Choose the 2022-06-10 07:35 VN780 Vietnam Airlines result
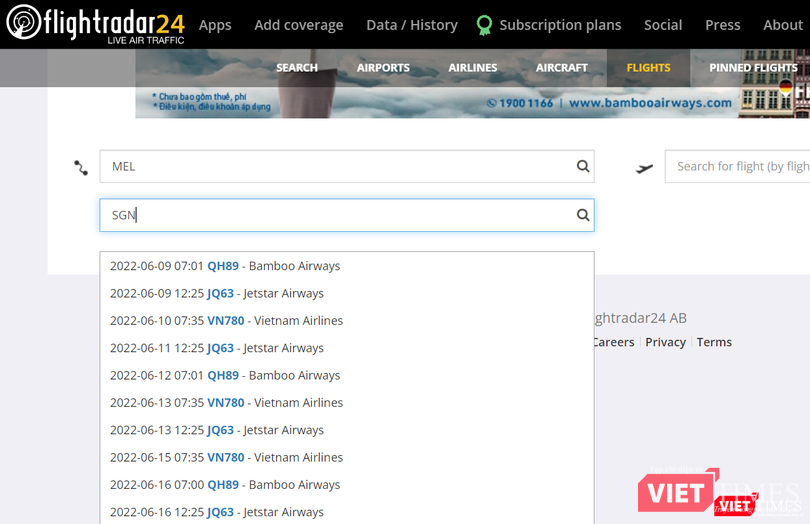The height and width of the screenshot is (524, 810). pyautogui.click(x=226, y=321)
